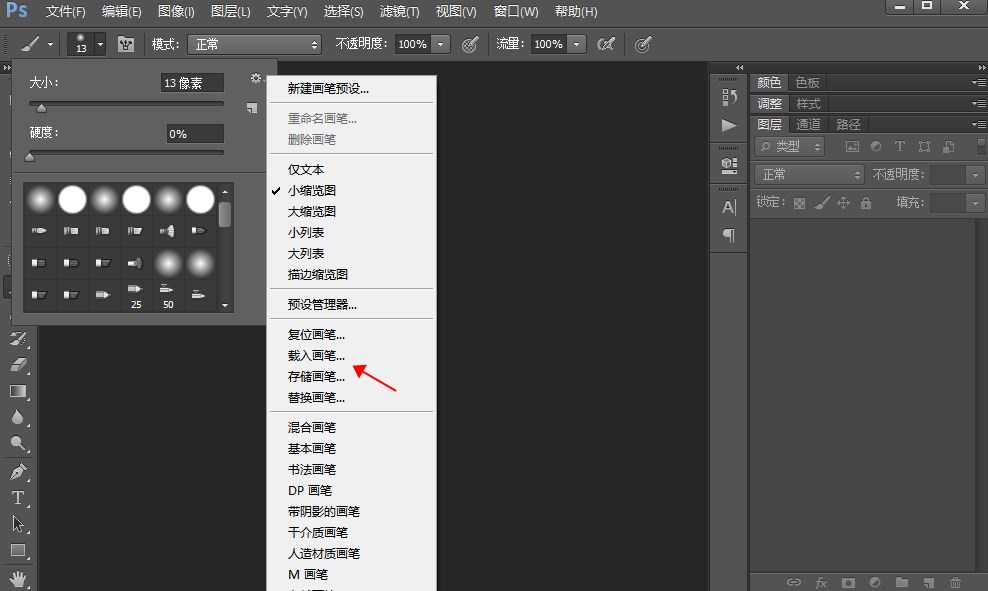
Task: Switch to the 色板 tab
Action: tap(807, 83)
